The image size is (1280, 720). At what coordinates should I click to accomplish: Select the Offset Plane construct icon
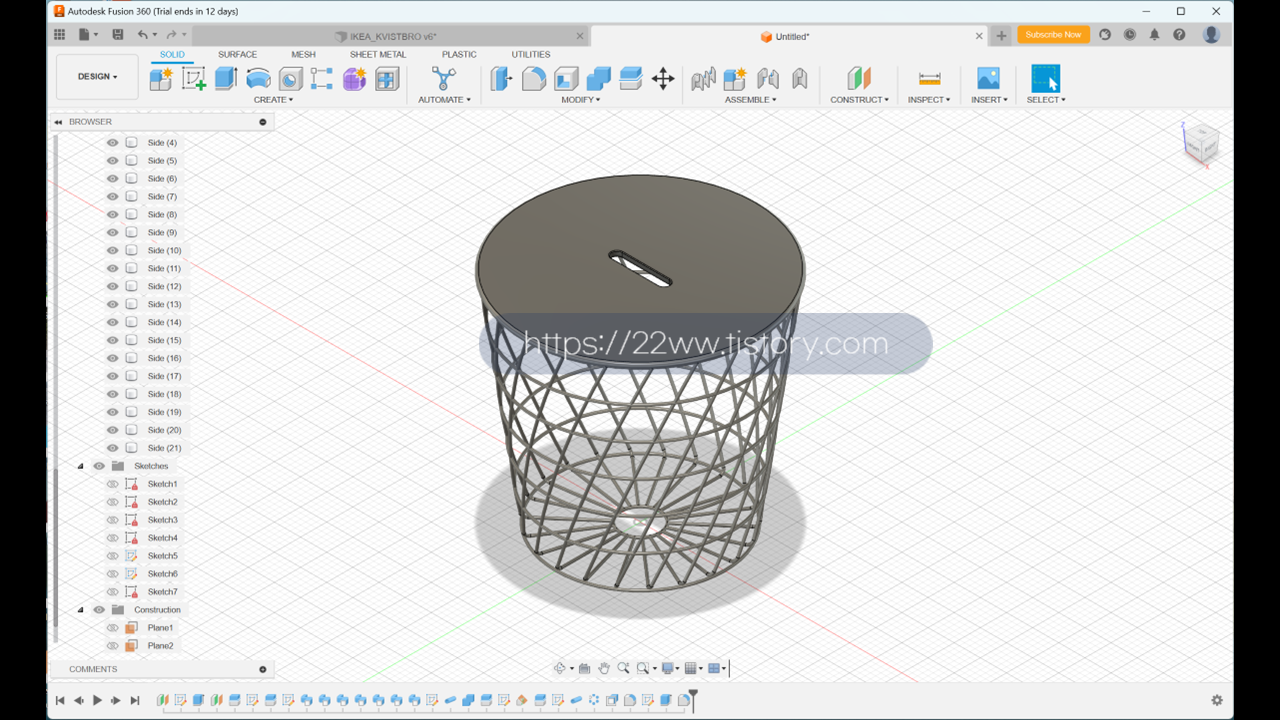click(x=859, y=79)
